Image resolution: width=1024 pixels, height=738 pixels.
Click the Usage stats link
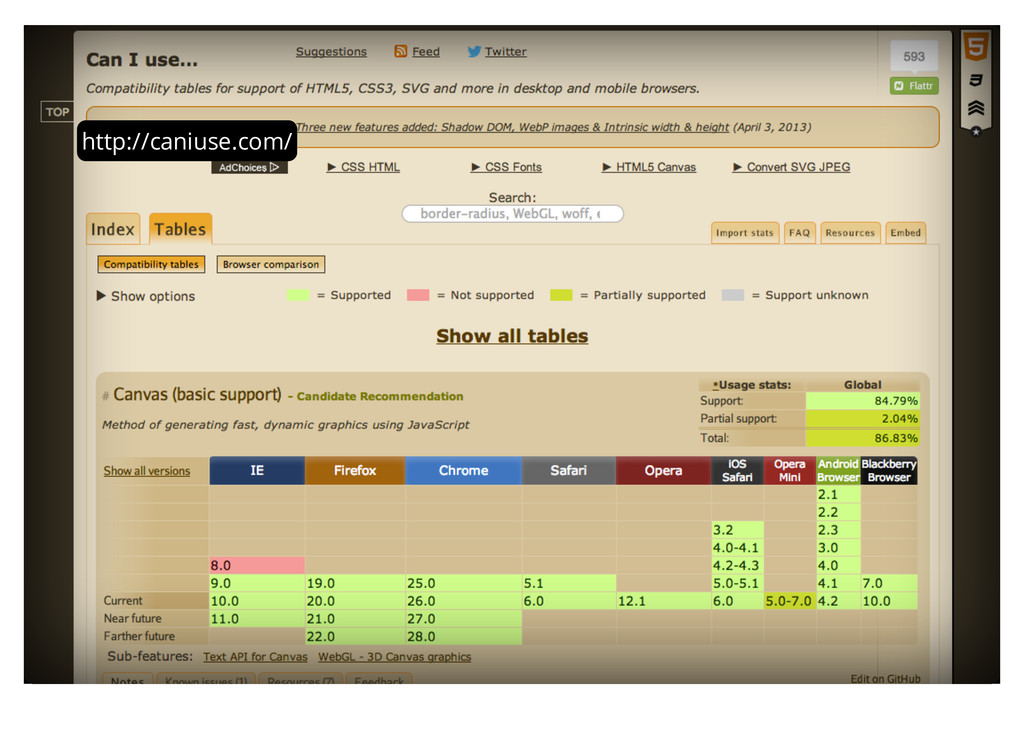click(752, 385)
